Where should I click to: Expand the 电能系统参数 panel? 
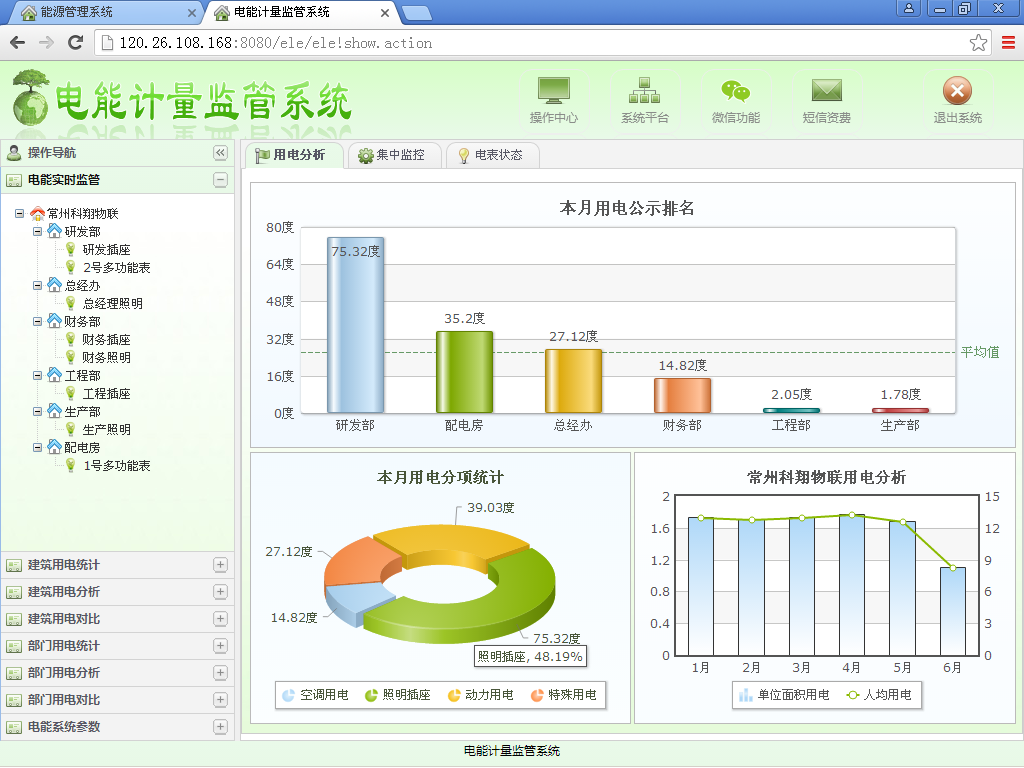pos(221,727)
